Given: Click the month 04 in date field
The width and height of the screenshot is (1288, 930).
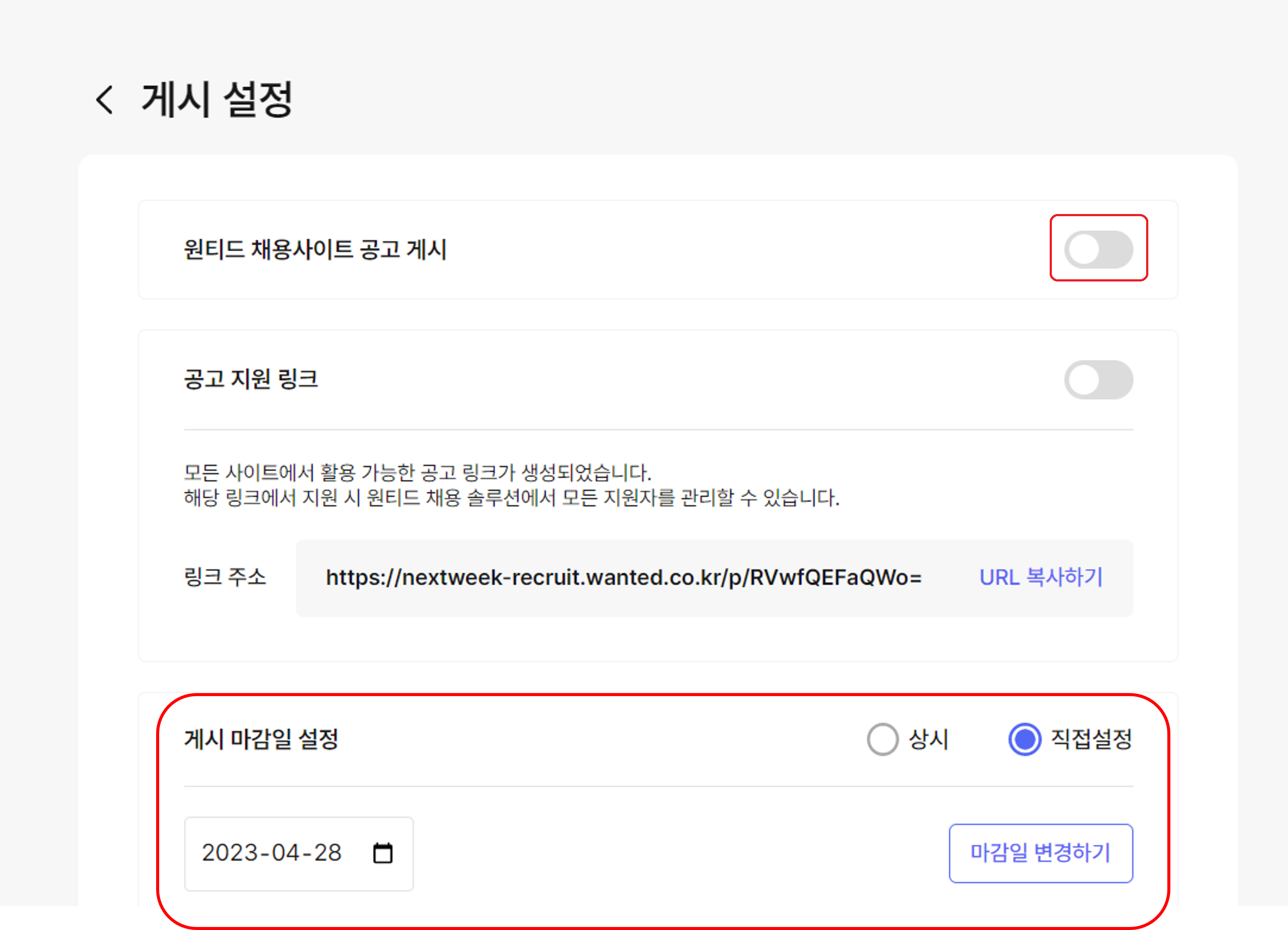Looking at the screenshot, I should pyautogui.click(x=285, y=853).
